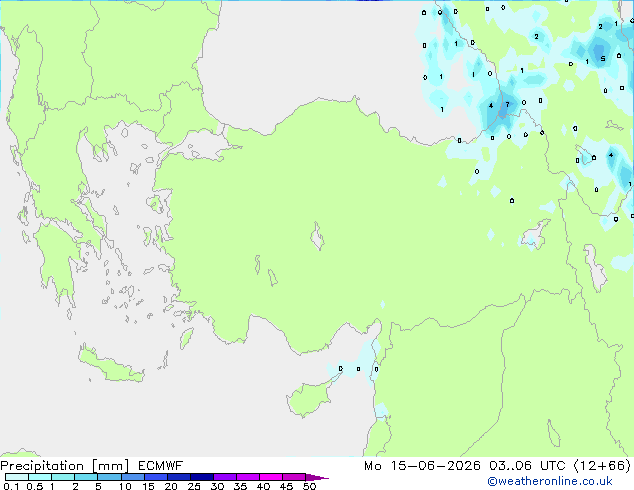
Task: Select the 35–40 mm legend color swatch
Action: 248,477
